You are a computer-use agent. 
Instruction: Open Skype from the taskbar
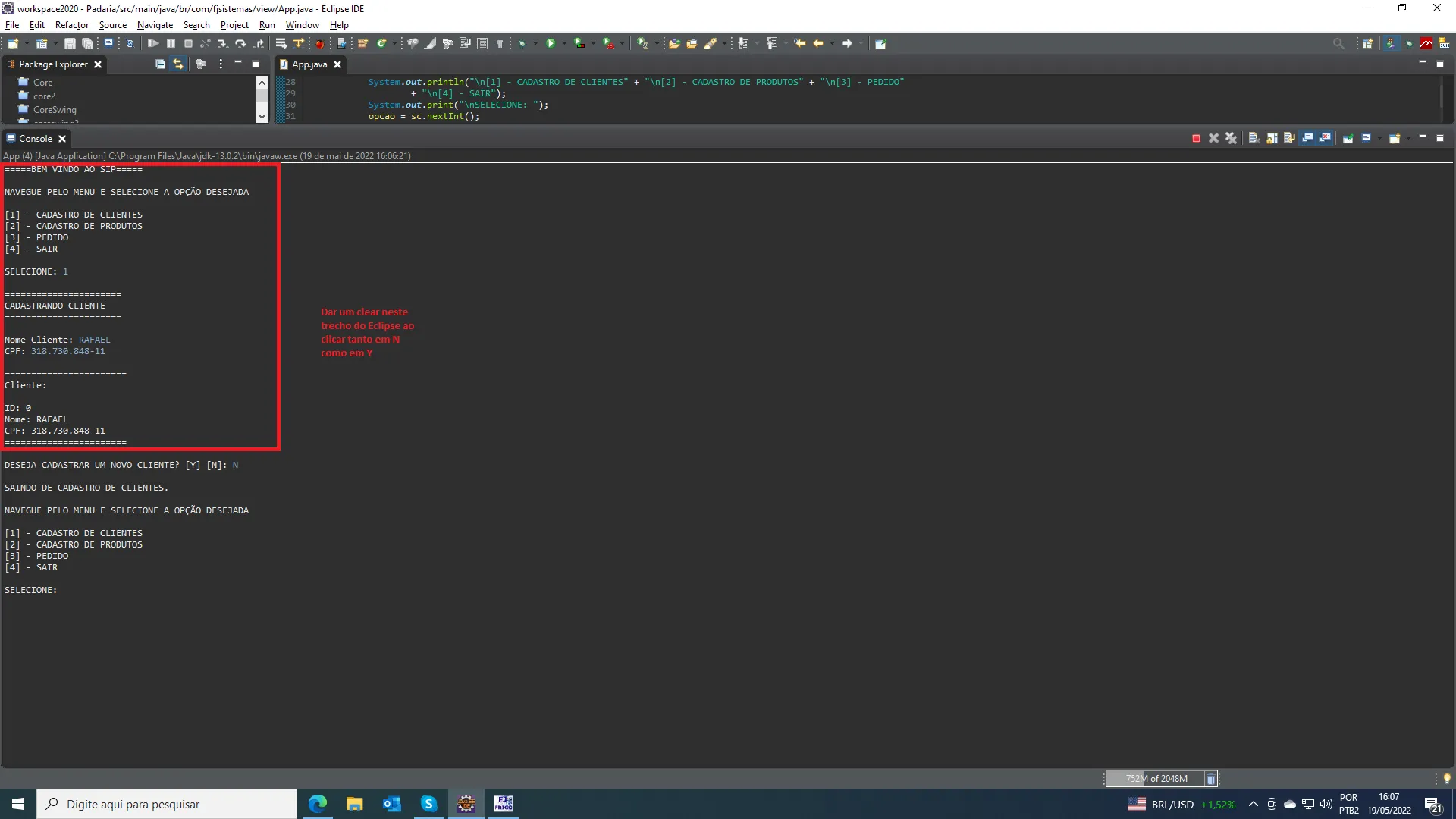pyautogui.click(x=428, y=803)
